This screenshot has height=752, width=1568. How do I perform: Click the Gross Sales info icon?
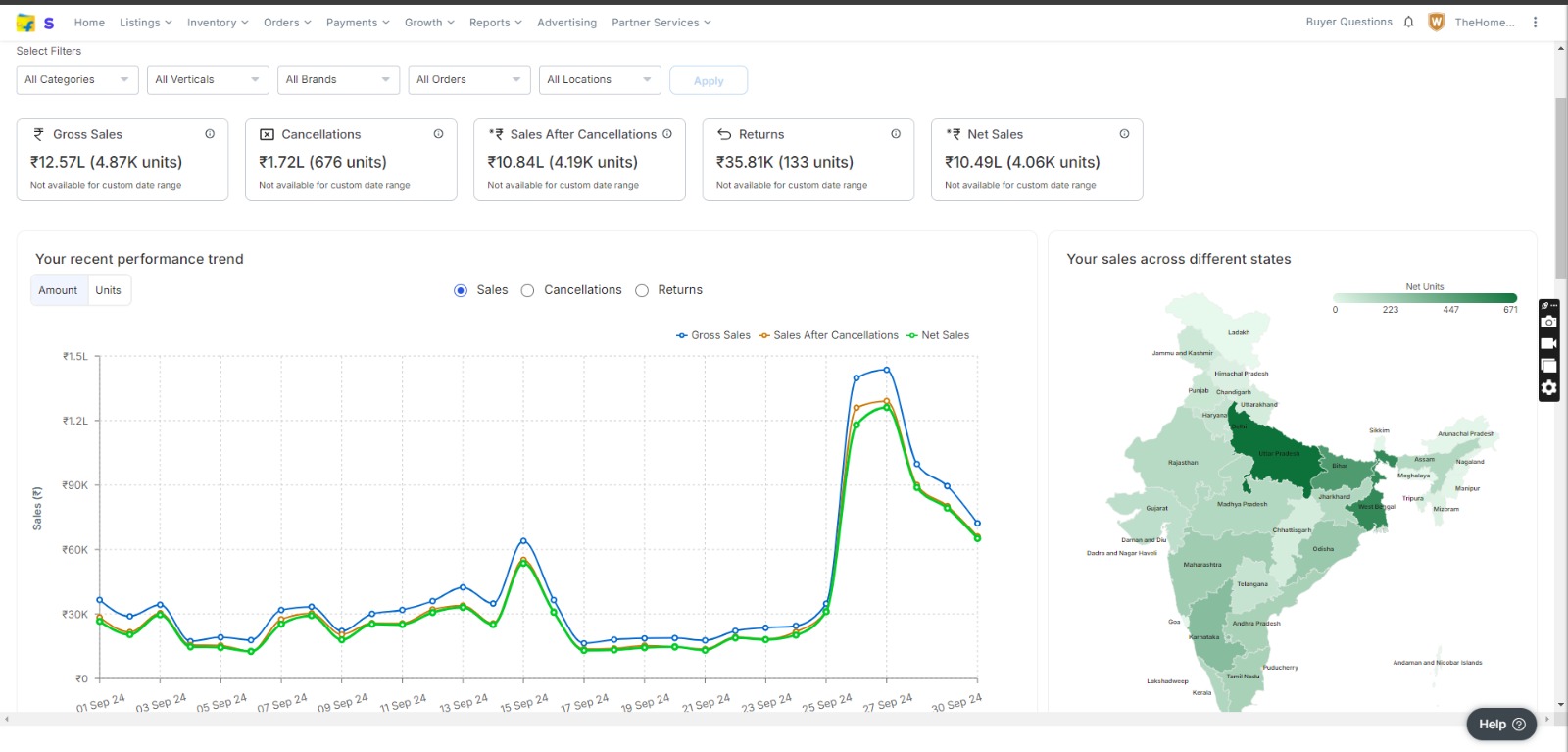[210, 134]
